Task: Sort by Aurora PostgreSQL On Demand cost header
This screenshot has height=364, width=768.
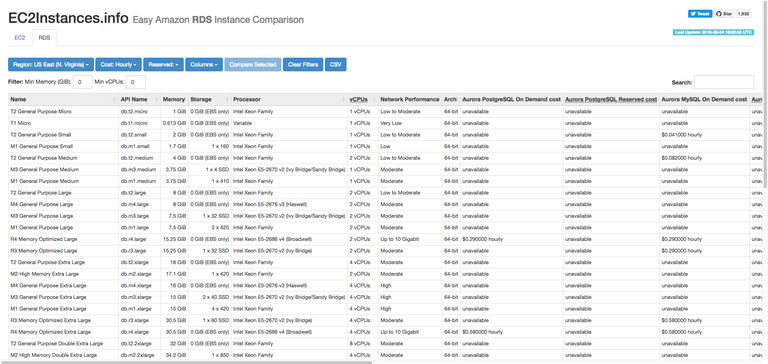Action: pos(511,99)
